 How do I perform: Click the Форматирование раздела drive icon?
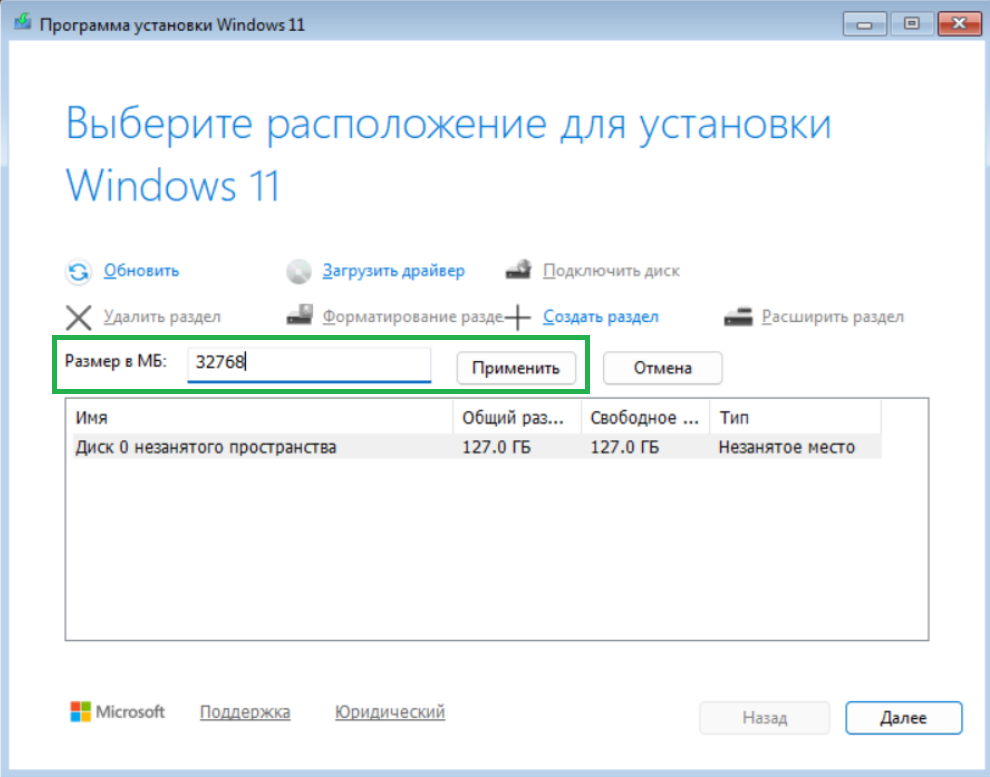coord(300,315)
